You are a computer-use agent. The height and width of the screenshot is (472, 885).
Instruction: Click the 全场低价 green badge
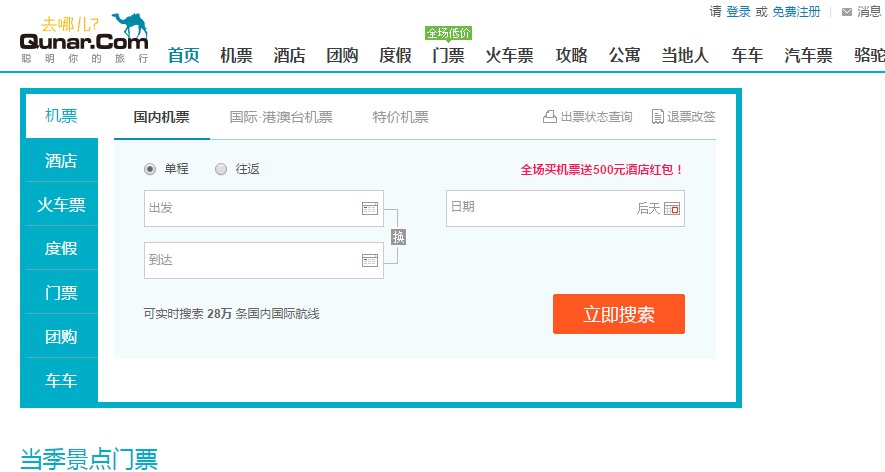(x=449, y=33)
